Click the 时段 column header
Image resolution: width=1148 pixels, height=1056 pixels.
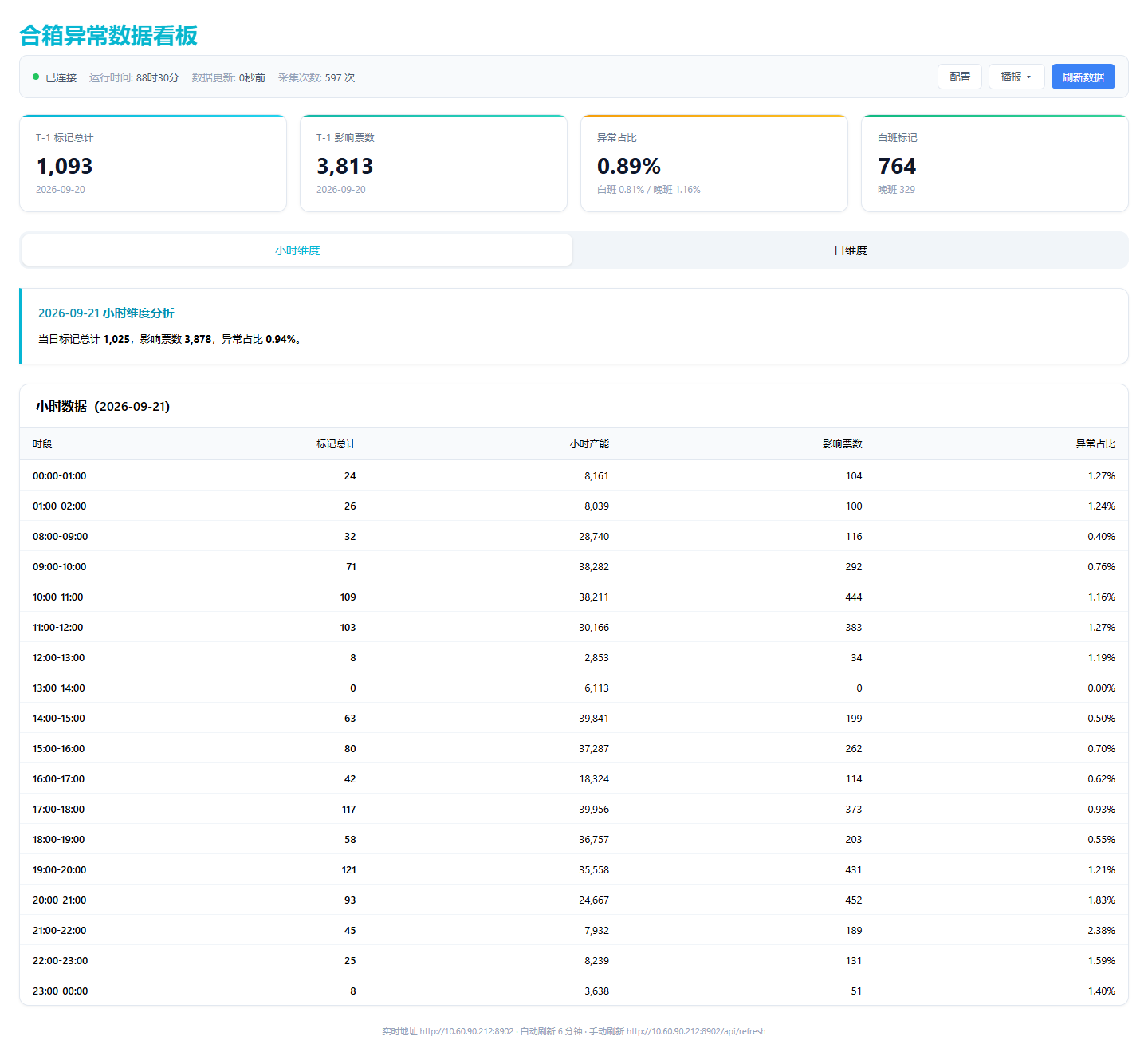(42, 444)
